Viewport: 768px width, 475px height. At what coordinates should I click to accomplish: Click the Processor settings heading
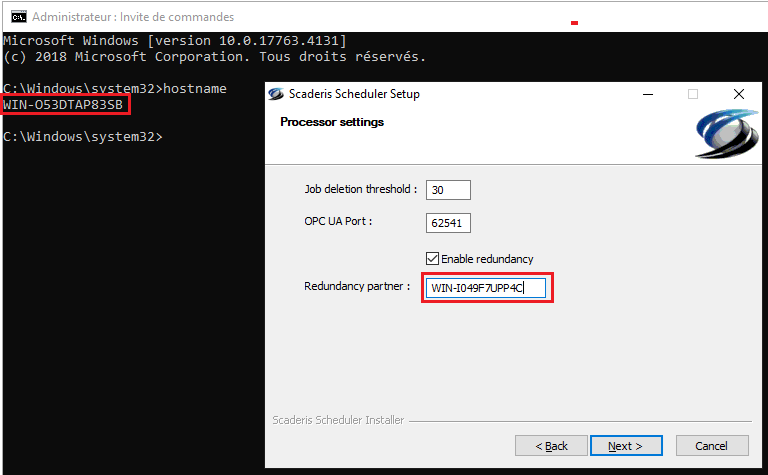[331, 122]
